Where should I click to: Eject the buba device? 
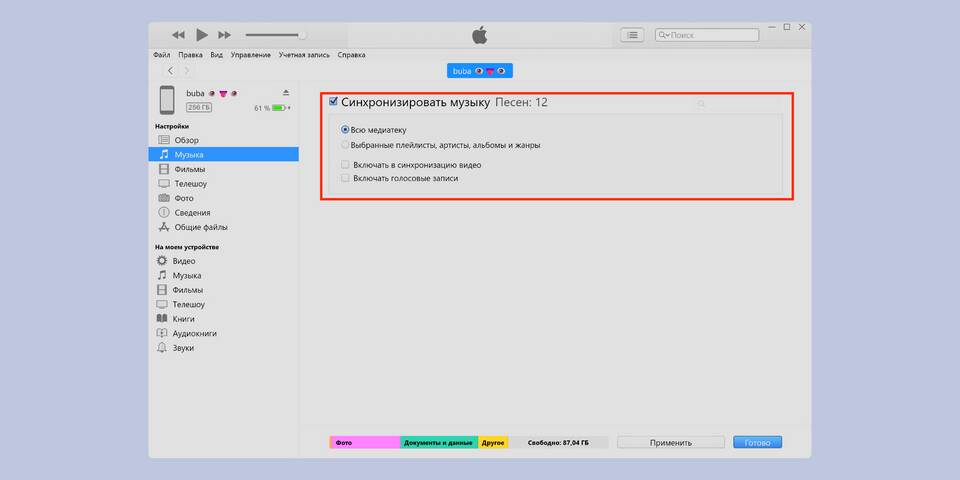point(286,93)
